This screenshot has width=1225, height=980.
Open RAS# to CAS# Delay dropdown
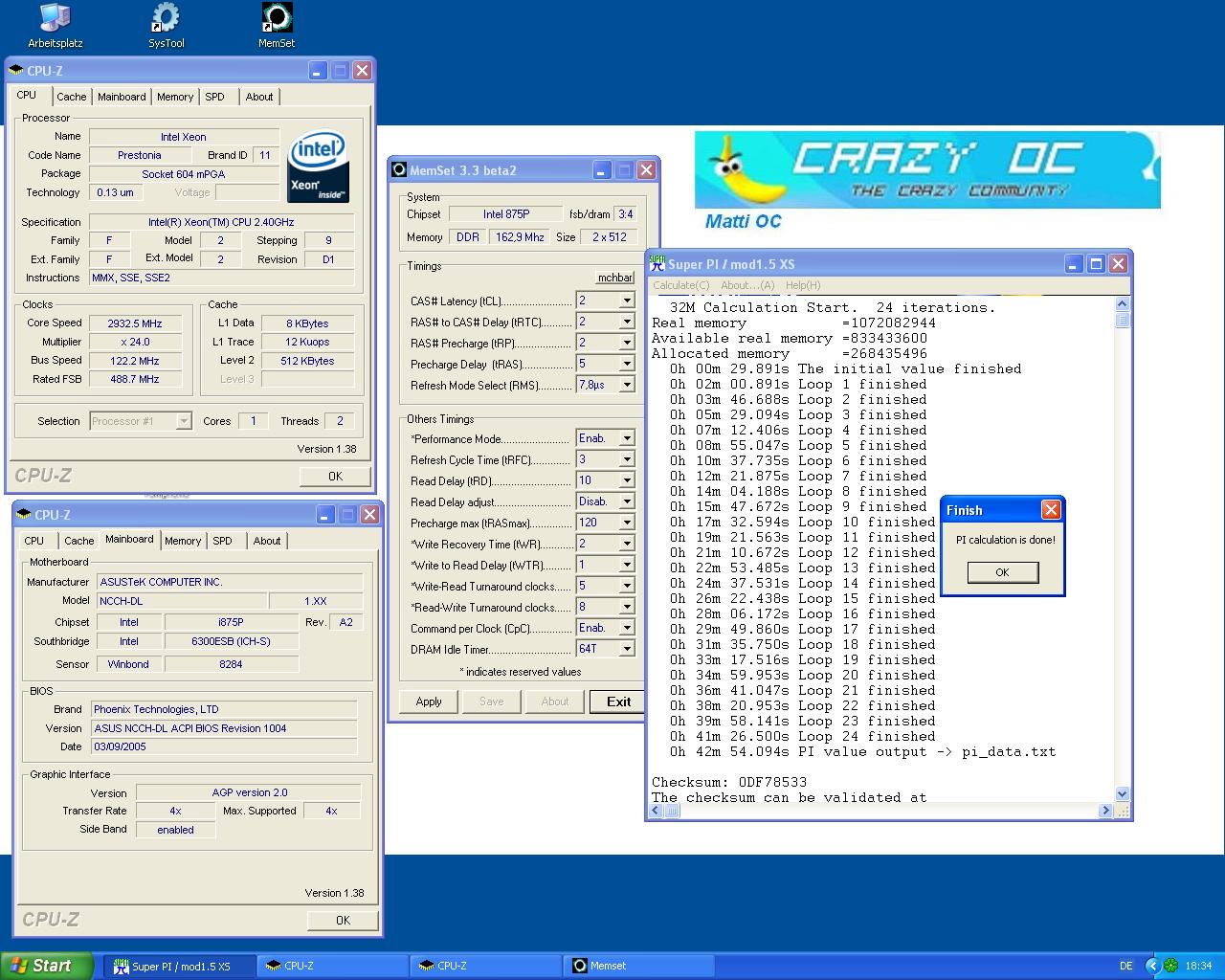(x=627, y=322)
